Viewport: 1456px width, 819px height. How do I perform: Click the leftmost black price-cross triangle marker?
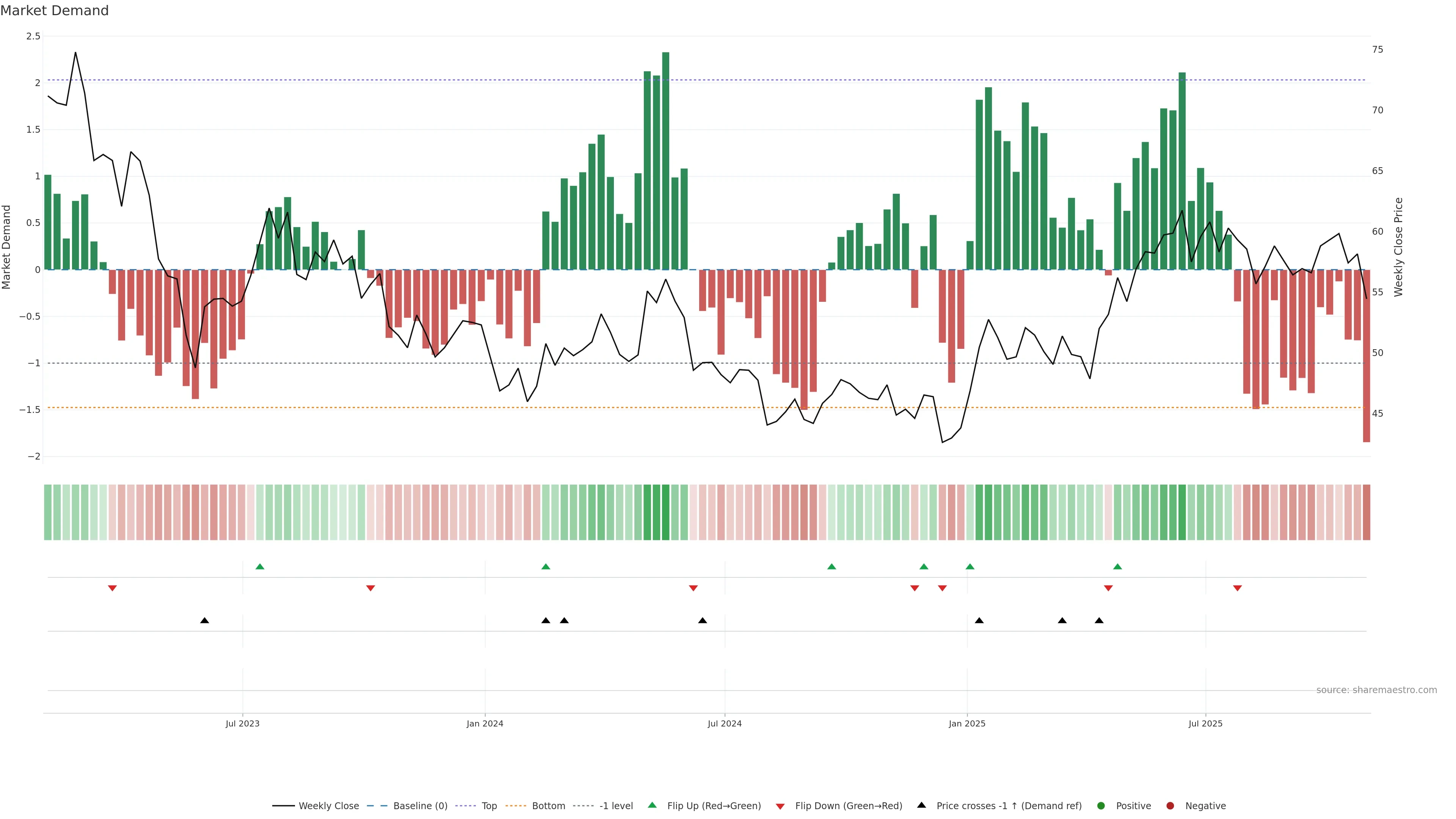point(205,621)
